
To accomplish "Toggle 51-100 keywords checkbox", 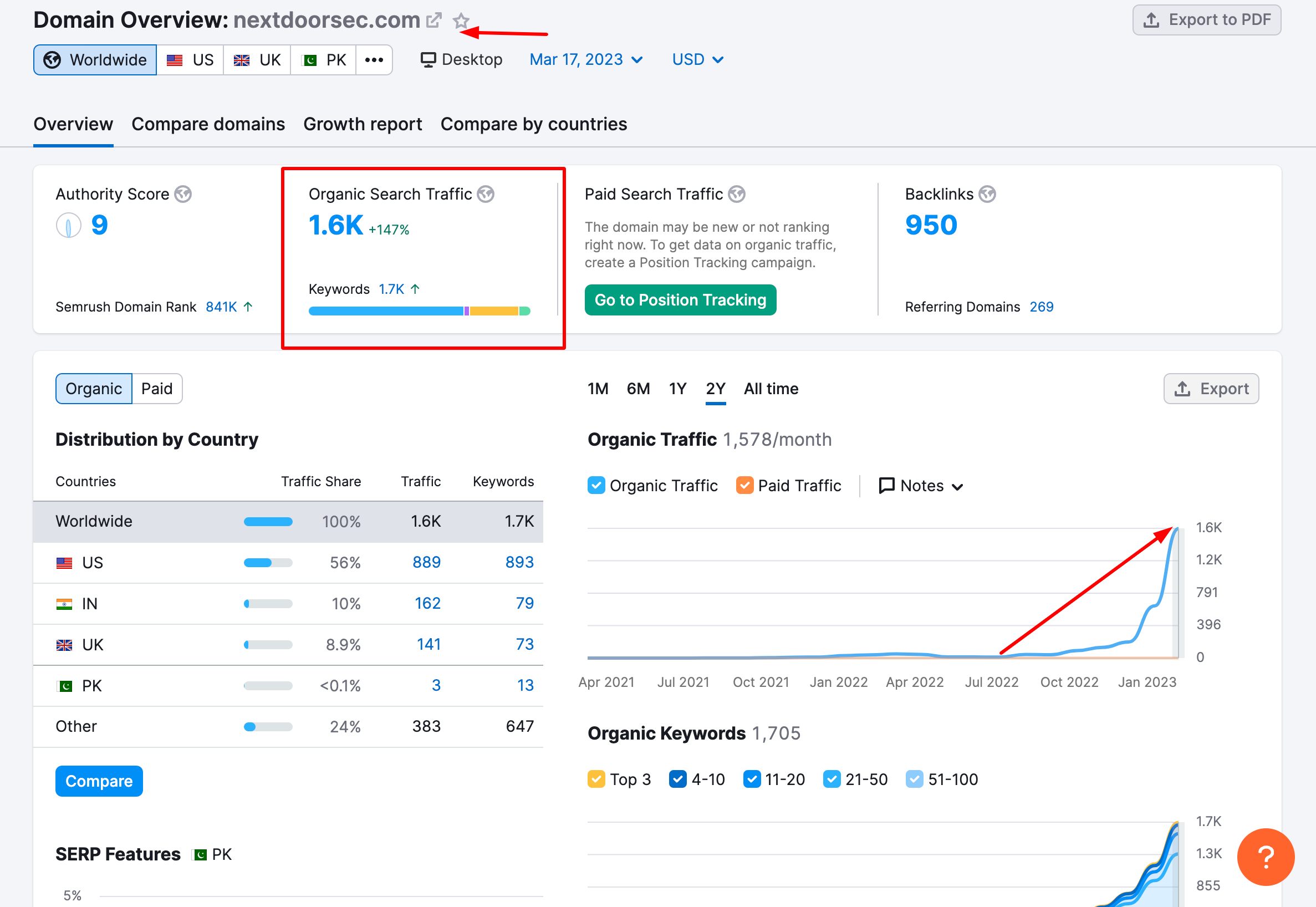I will click(914, 779).
